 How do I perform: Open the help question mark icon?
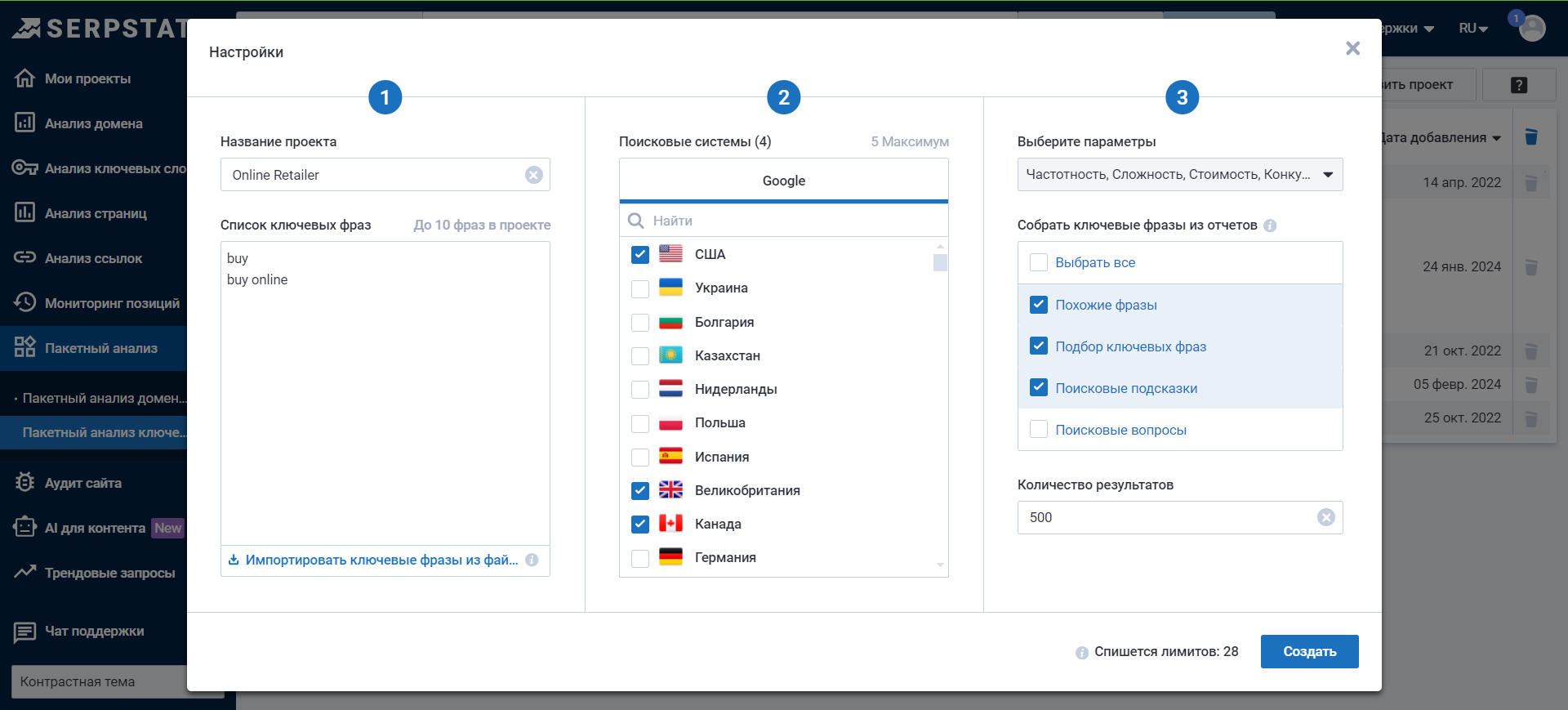click(x=1518, y=85)
